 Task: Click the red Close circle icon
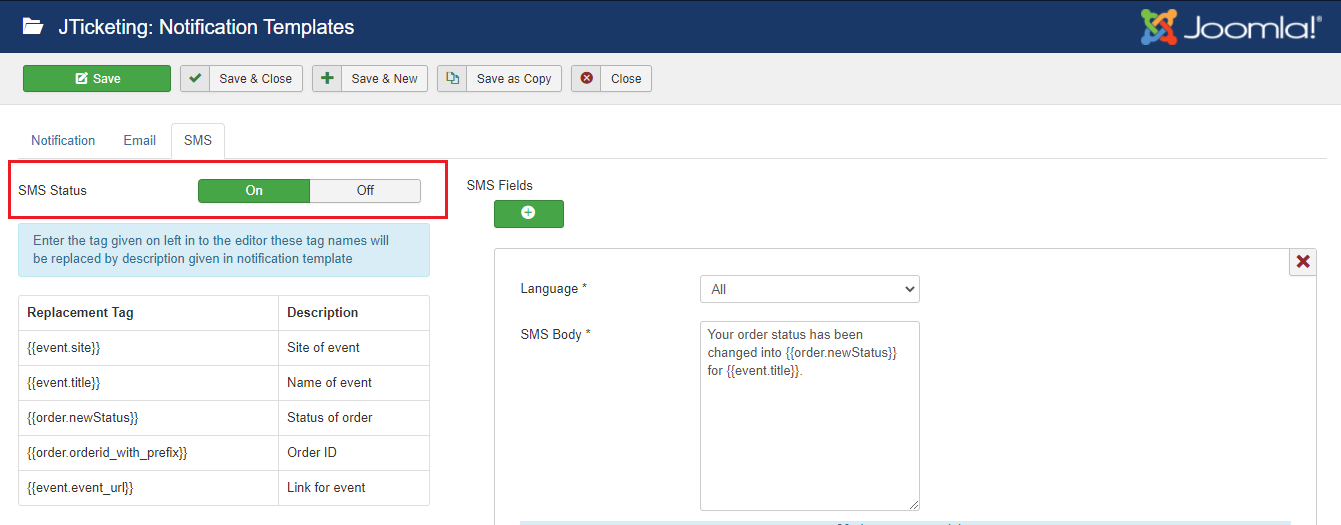587,79
